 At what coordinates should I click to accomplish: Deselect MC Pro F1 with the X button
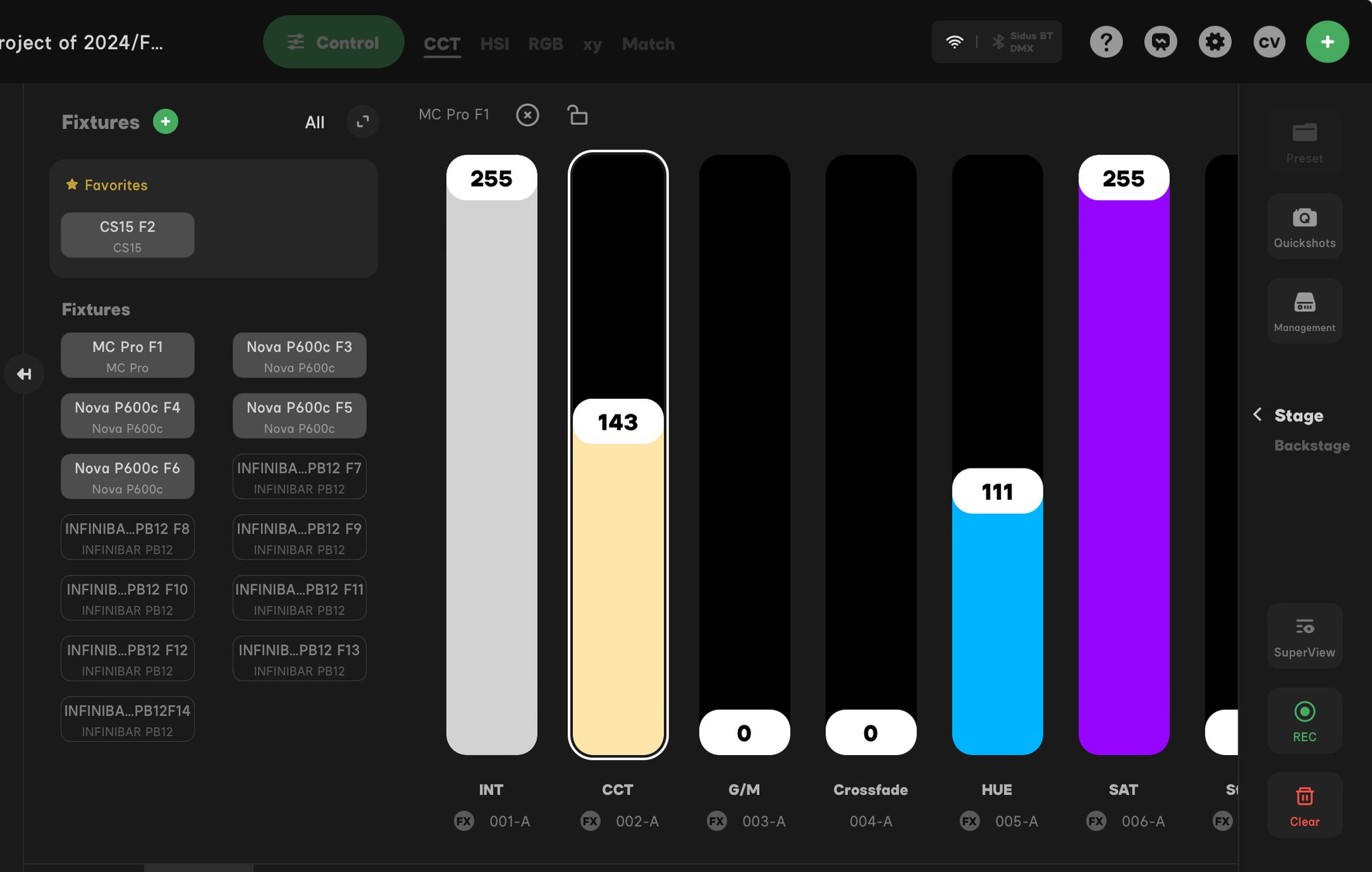[528, 114]
